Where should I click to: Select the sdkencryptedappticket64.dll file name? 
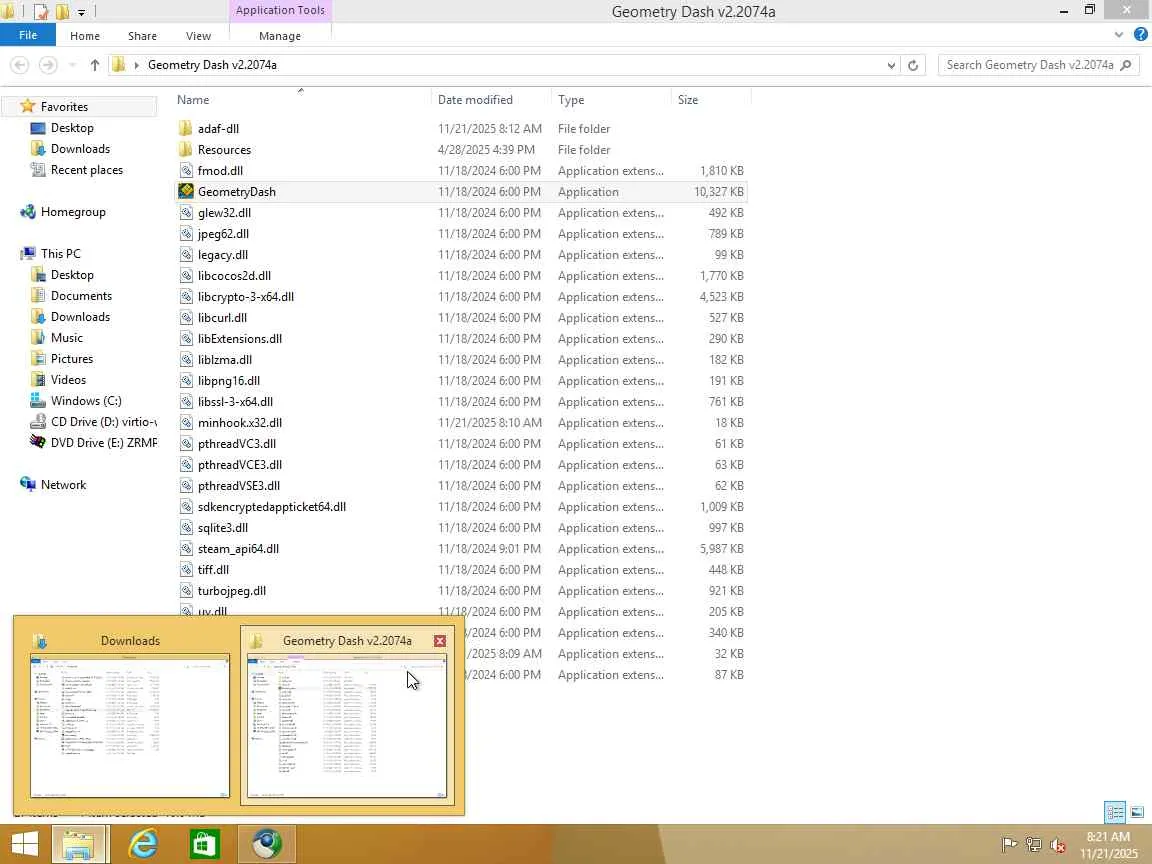click(272, 507)
